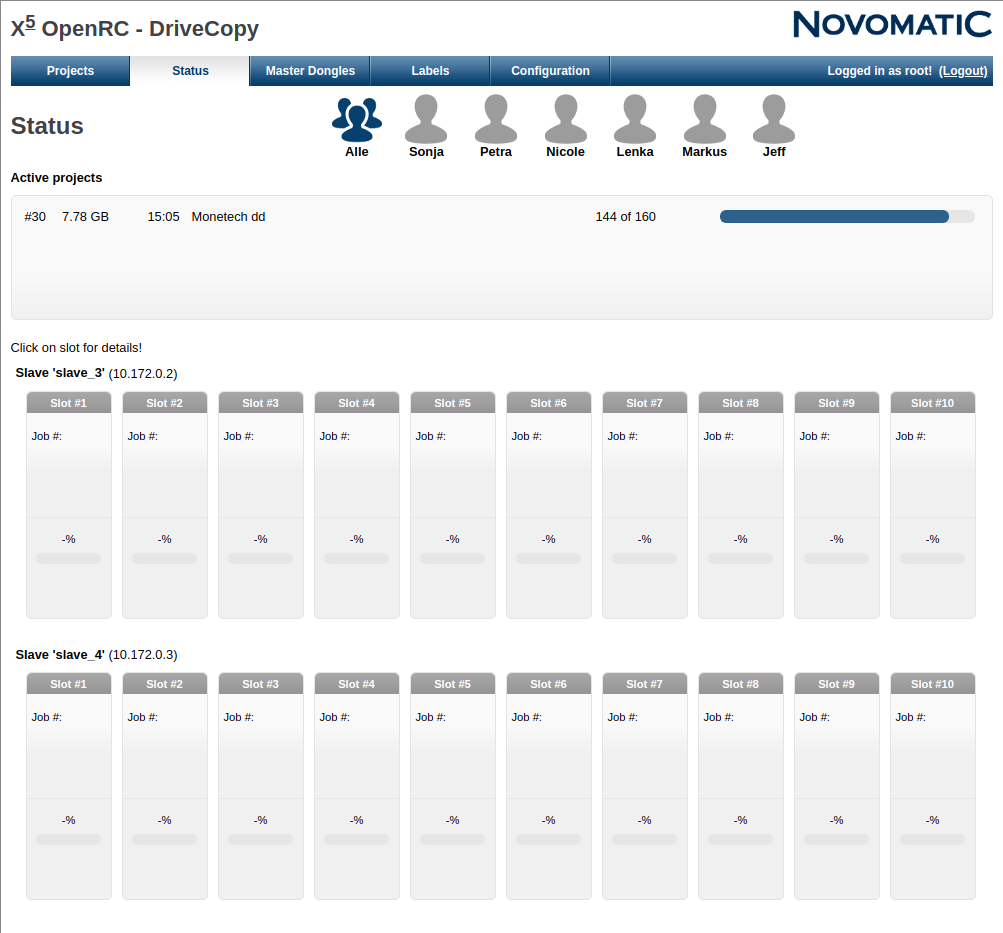Click the Markus user avatar
Screen dimensions: 1003x933
tap(704, 121)
